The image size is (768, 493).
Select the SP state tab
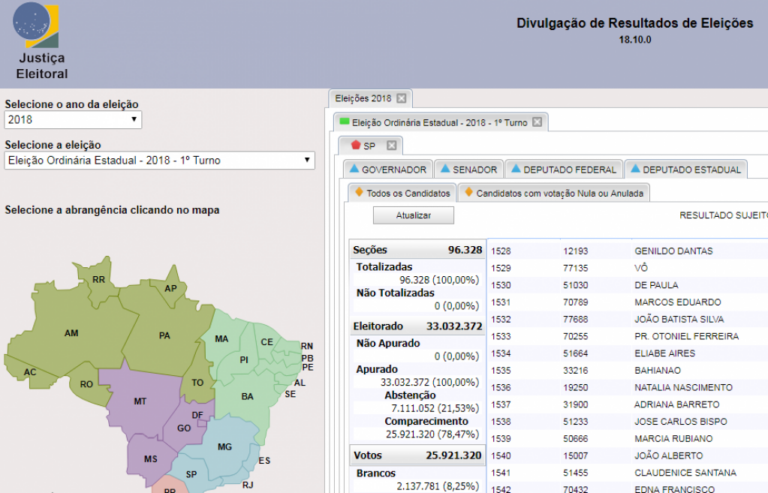click(369, 146)
